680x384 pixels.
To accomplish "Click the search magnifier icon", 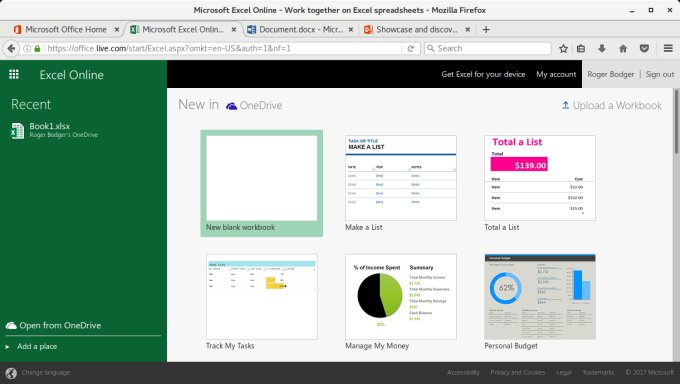I will 430,48.
